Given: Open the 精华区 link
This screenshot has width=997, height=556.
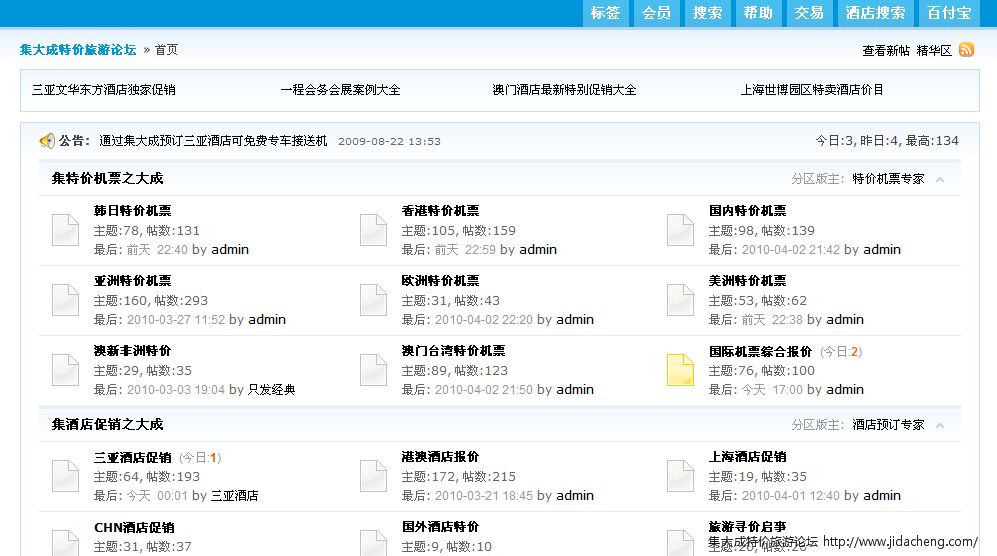Looking at the screenshot, I should pos(934,50).
